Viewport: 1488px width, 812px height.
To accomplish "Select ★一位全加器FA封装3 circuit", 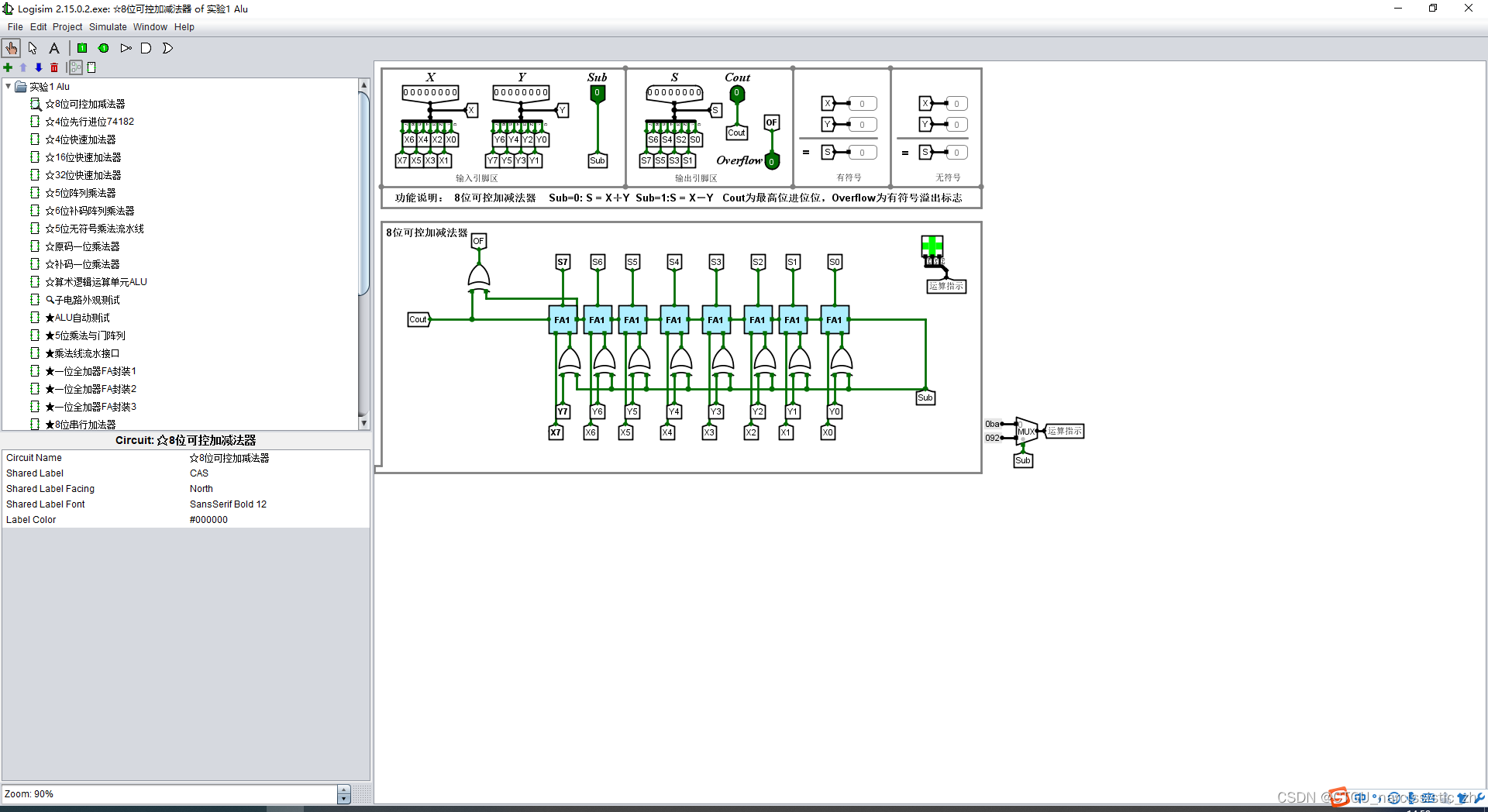I will pos(90,407).
